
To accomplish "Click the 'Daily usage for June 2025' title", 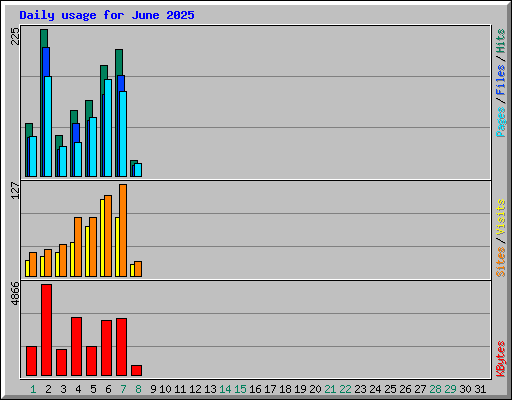I will click(107, 15).
